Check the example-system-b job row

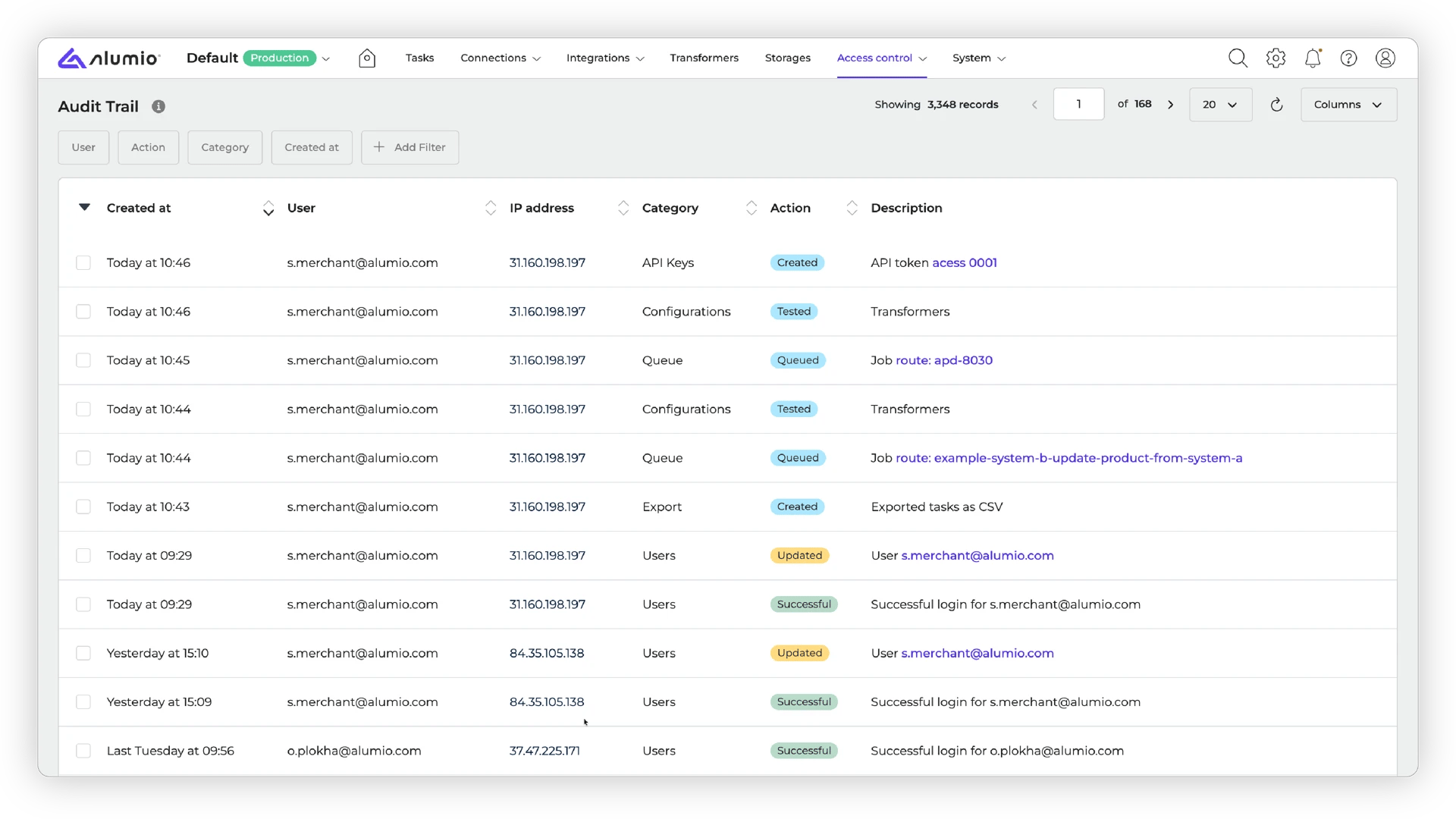(83, 458)
